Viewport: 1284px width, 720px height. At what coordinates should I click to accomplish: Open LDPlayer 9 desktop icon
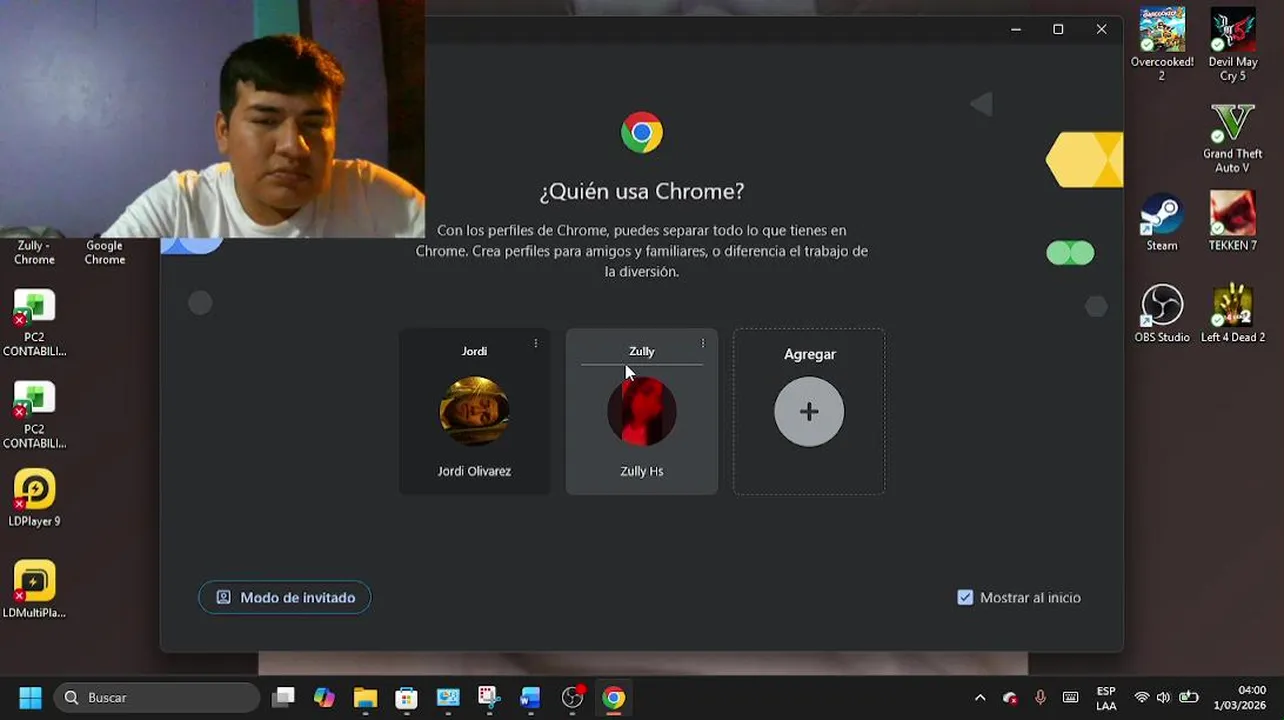click(34, 498)
